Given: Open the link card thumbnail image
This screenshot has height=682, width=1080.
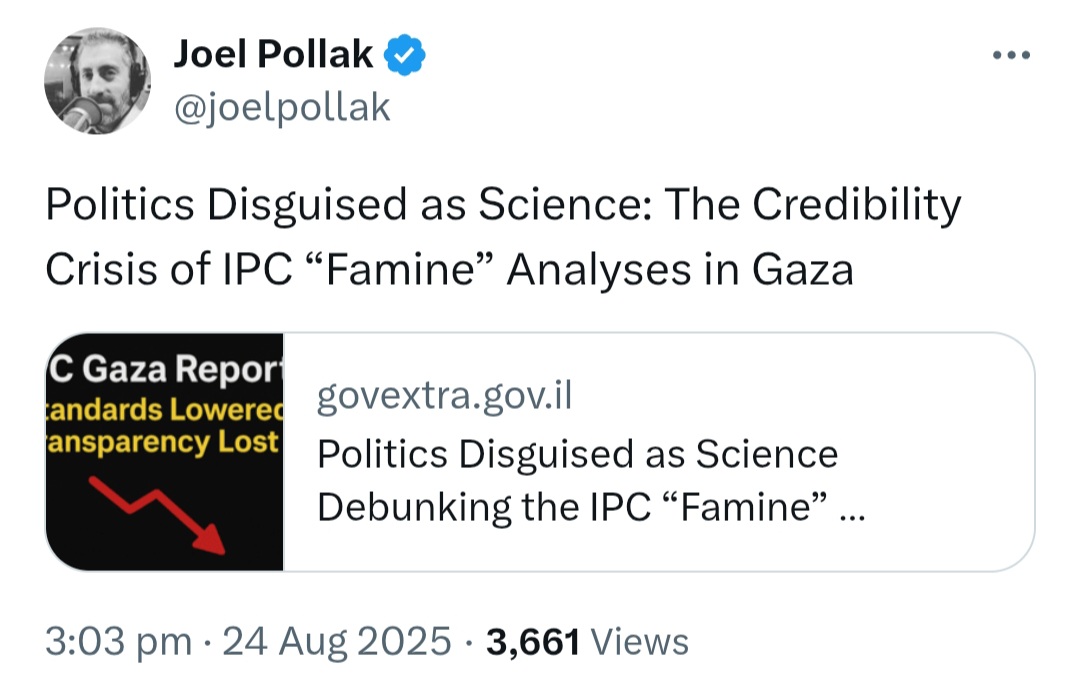Looking at the screenshot, I should 165,452.
